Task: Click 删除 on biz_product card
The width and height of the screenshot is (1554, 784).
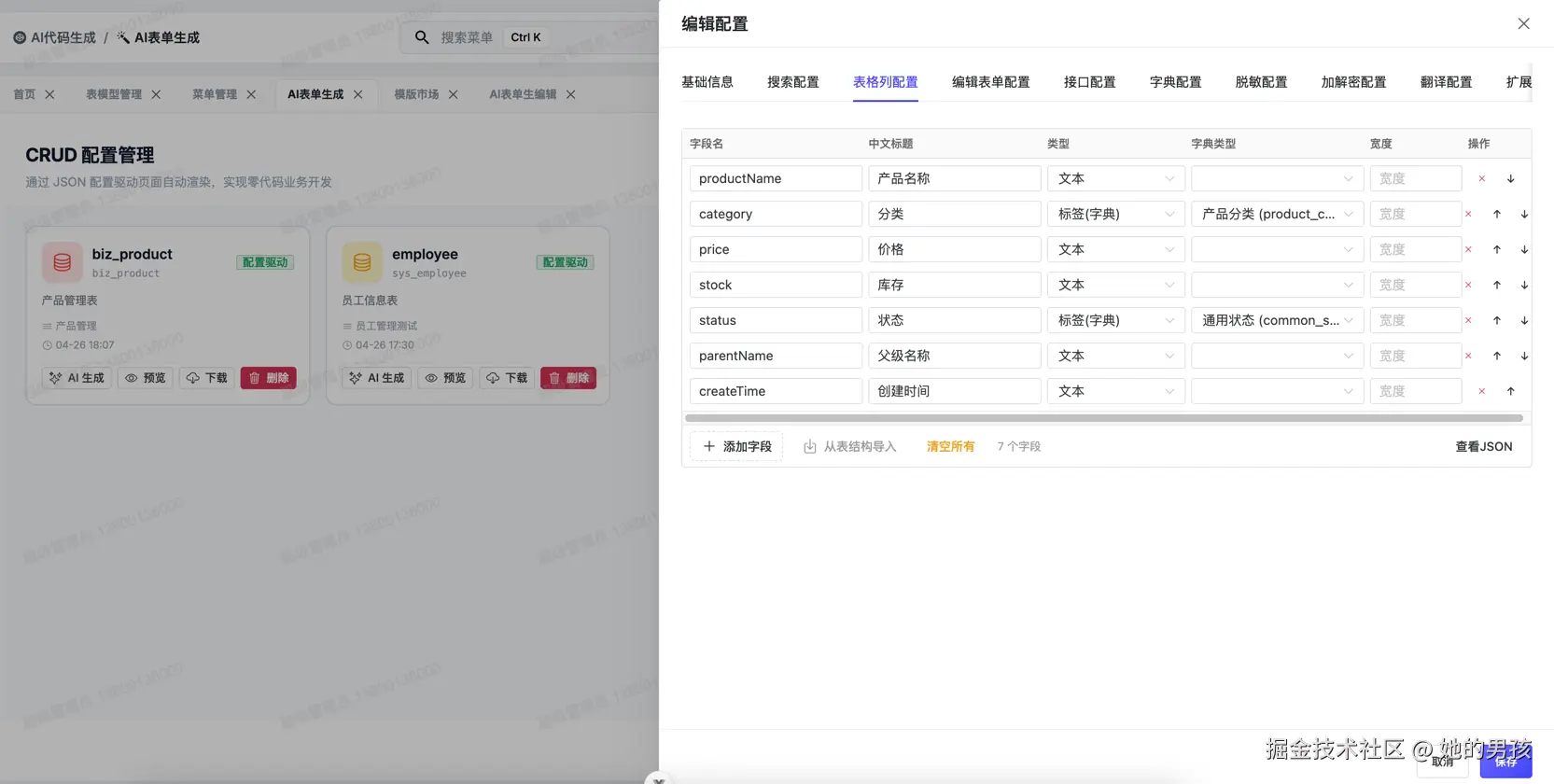Action: coord(268,378)
